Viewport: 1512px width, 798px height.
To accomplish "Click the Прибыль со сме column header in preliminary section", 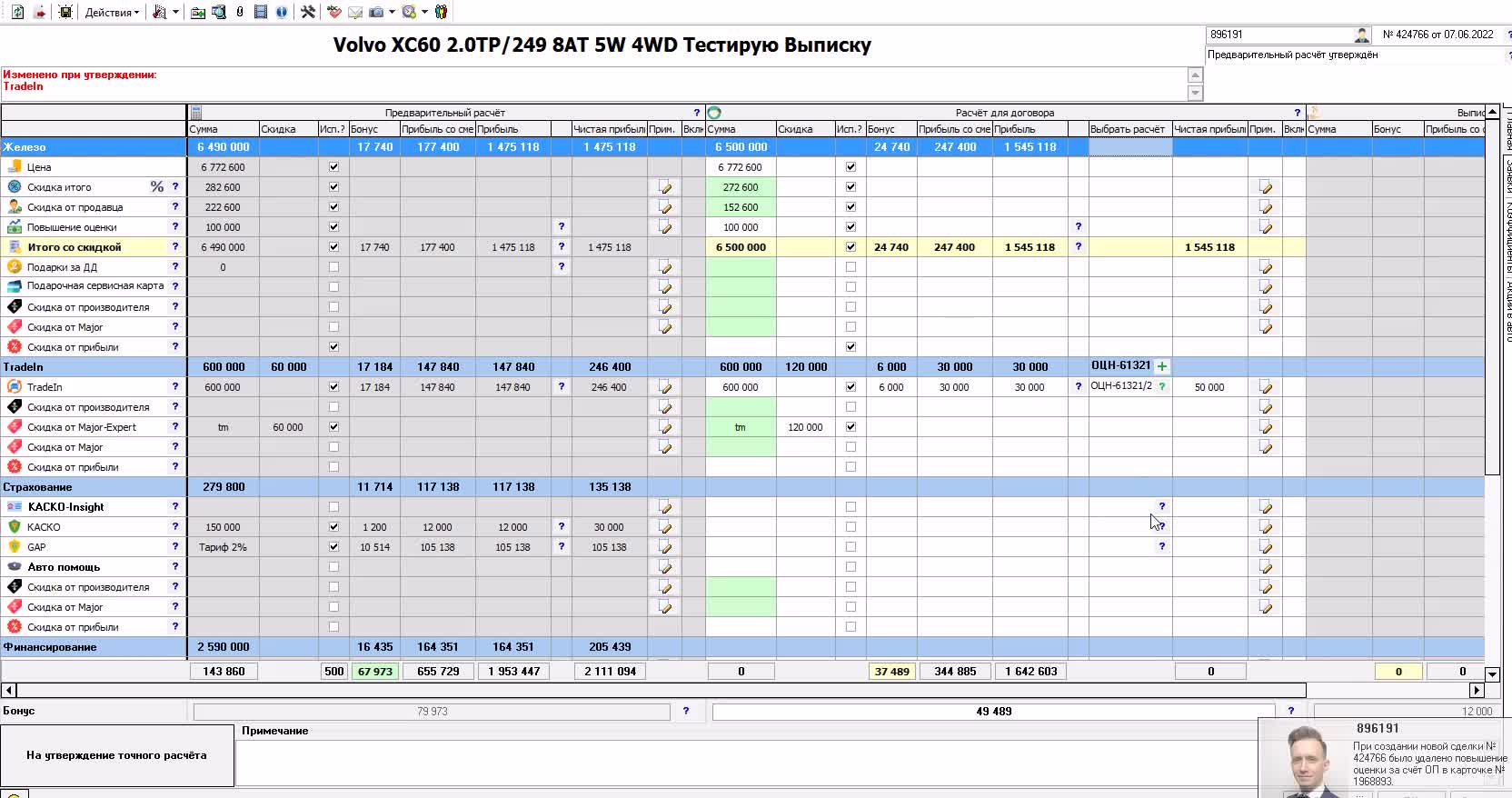I will [437, 129].
